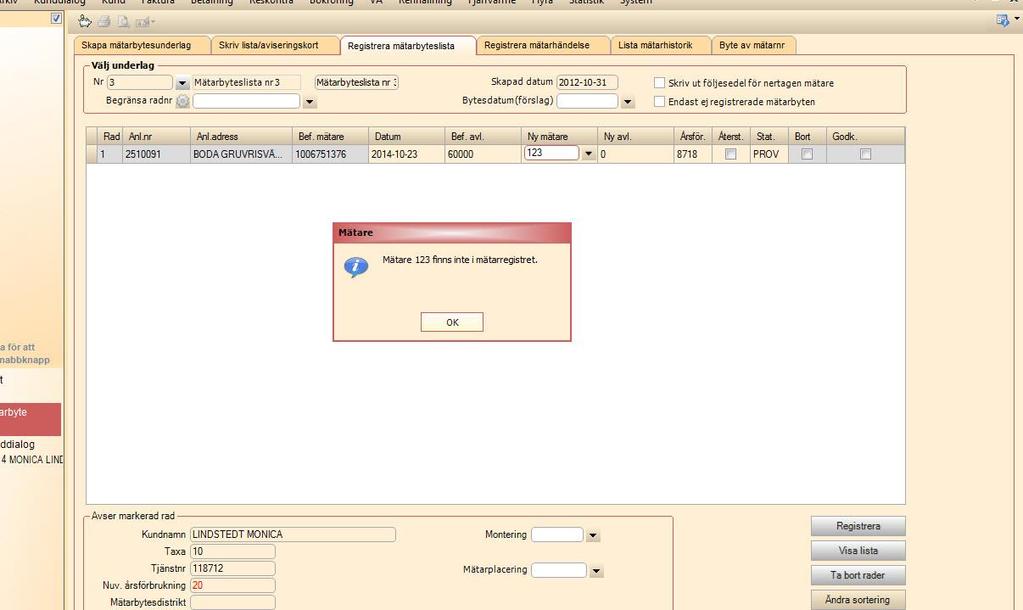Click the Bytesdatum (förslag) input field
Screen dimensions: 1023x610
click(587, 101)
